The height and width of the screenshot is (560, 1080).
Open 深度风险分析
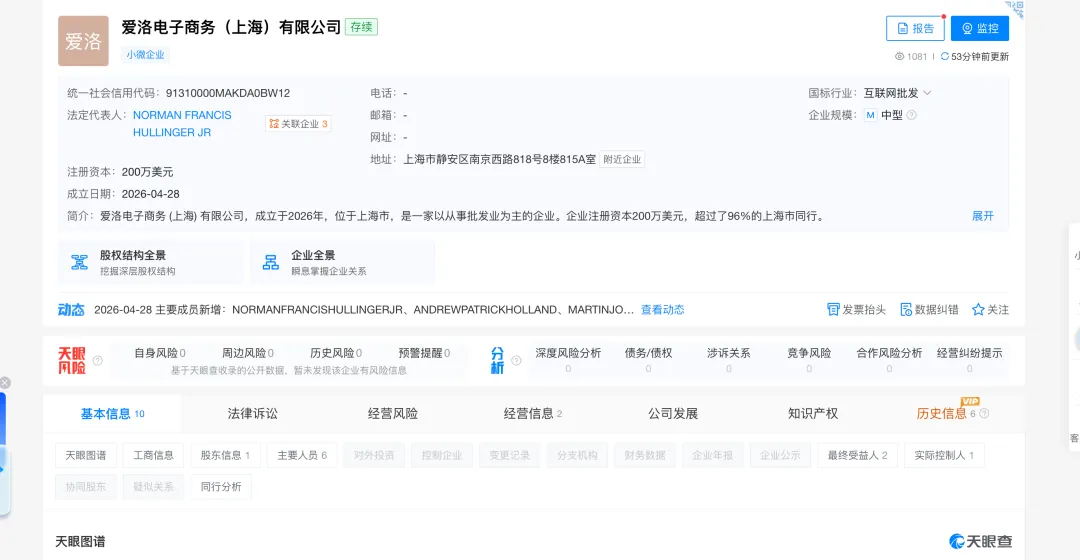(x=568, y=360)
